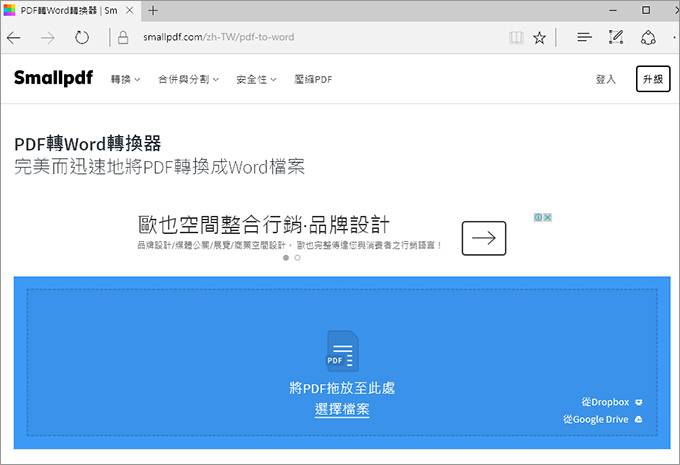680x465 pixels.
Task: Maximize the browser window
Action: tap(646, 10)
